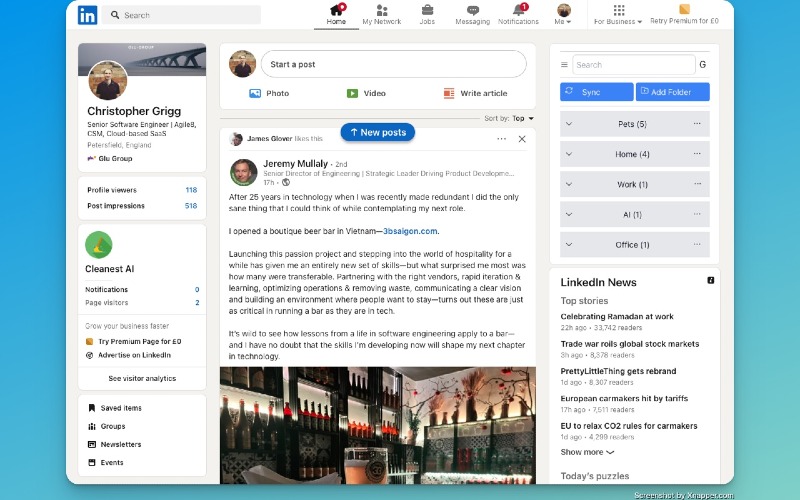Screen dimensions: 800x500
Task: Click the LinkedIn logo icon
Action: (x=87, y=15)
